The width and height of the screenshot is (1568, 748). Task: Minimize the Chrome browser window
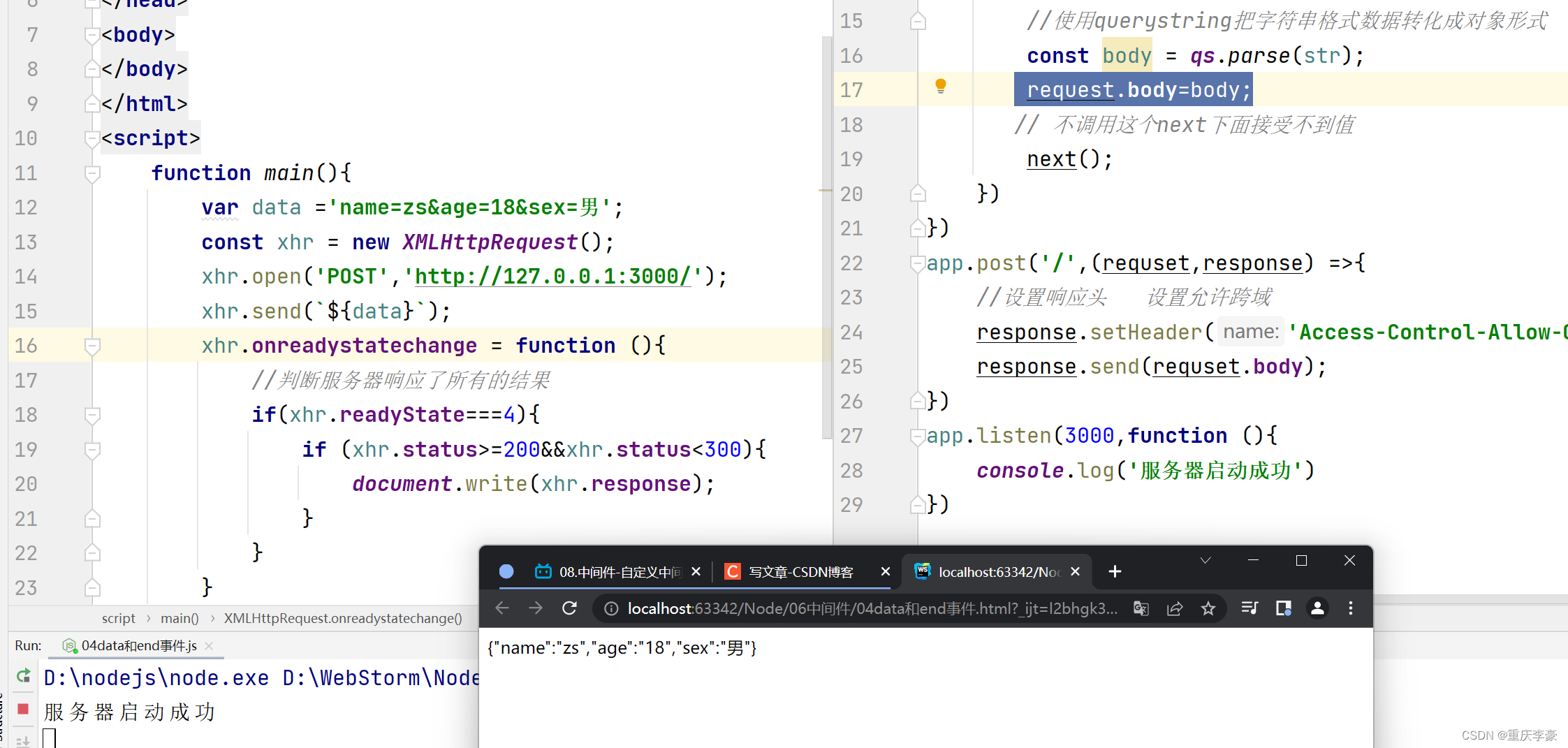(1254, 560)
